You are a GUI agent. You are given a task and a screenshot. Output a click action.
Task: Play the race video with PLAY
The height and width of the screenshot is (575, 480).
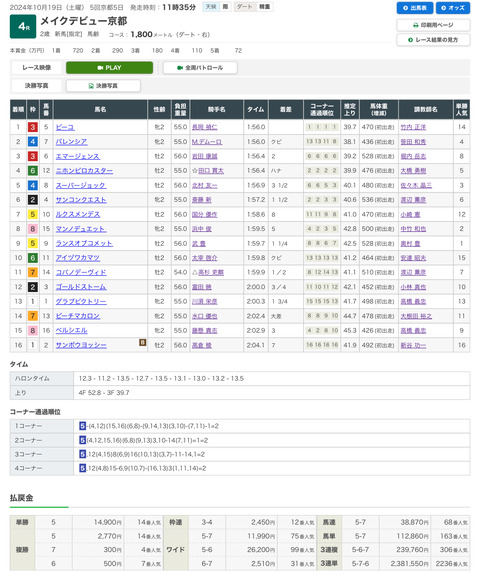point(109,68)
